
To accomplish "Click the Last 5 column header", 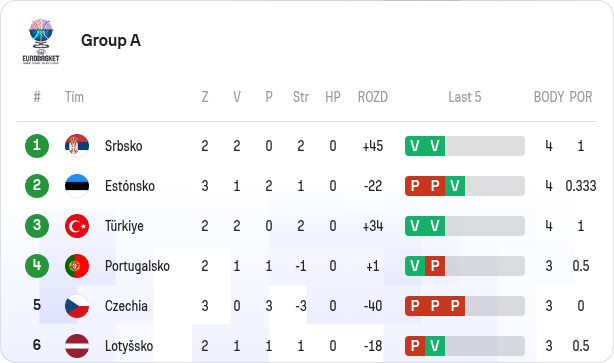I will 464,97.
